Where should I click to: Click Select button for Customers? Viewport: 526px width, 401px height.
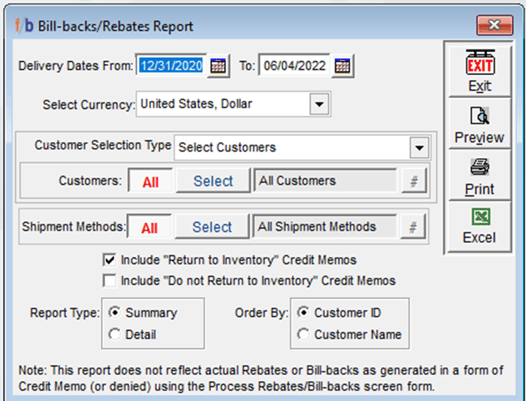pos(213,181)
